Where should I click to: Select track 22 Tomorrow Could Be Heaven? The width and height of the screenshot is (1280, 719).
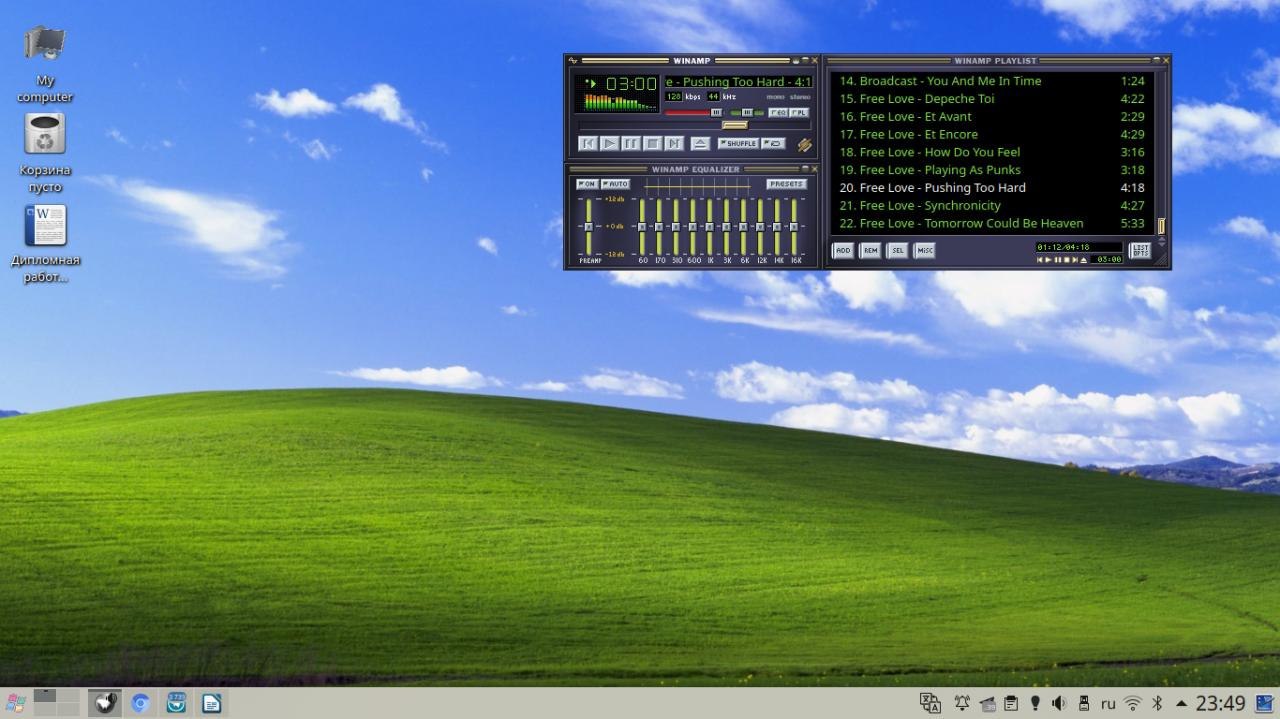point(992,224)
